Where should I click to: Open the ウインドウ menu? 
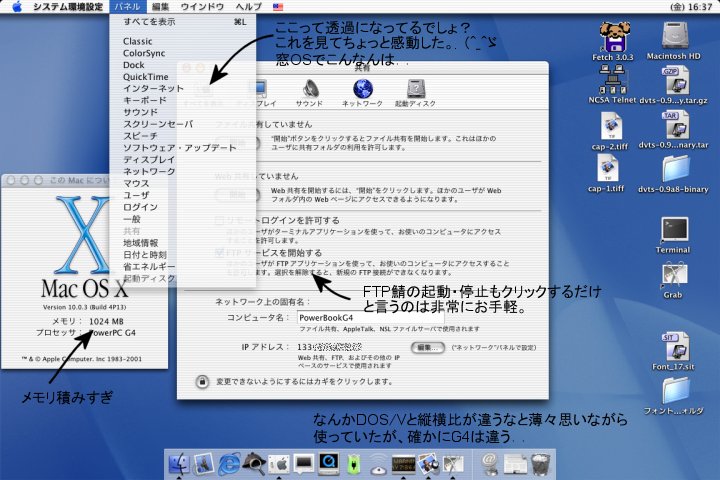tap(202, 6)
